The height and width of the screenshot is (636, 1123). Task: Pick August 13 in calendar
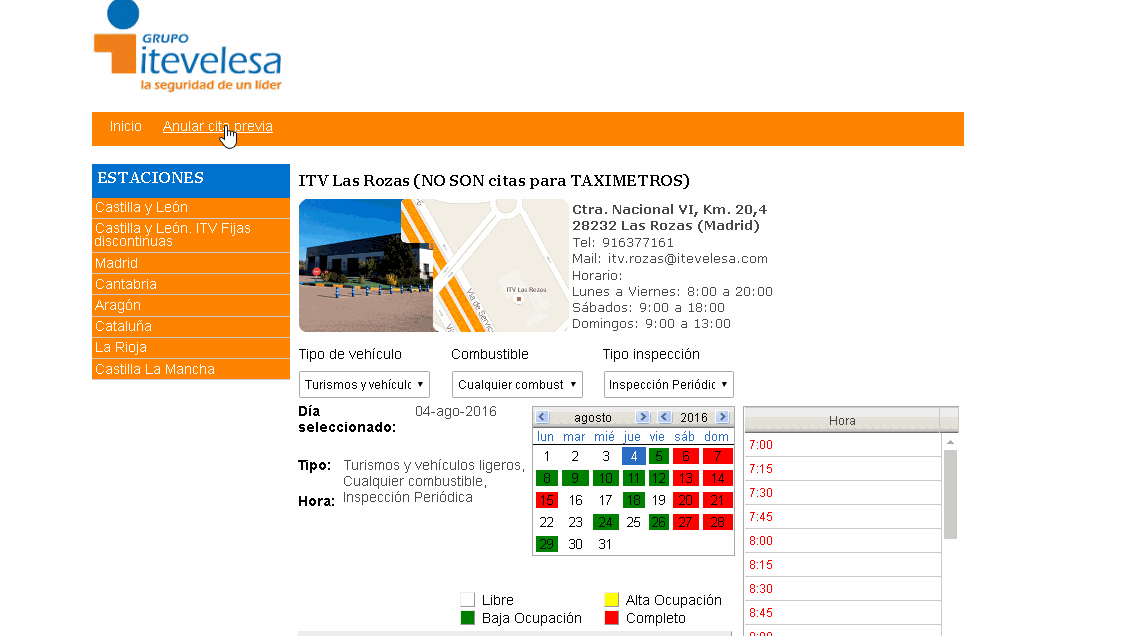685,478
